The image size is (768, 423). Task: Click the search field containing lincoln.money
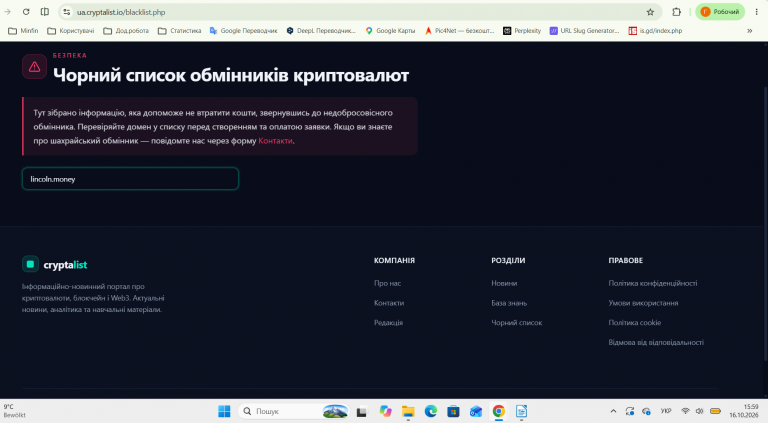coord(130,179)
